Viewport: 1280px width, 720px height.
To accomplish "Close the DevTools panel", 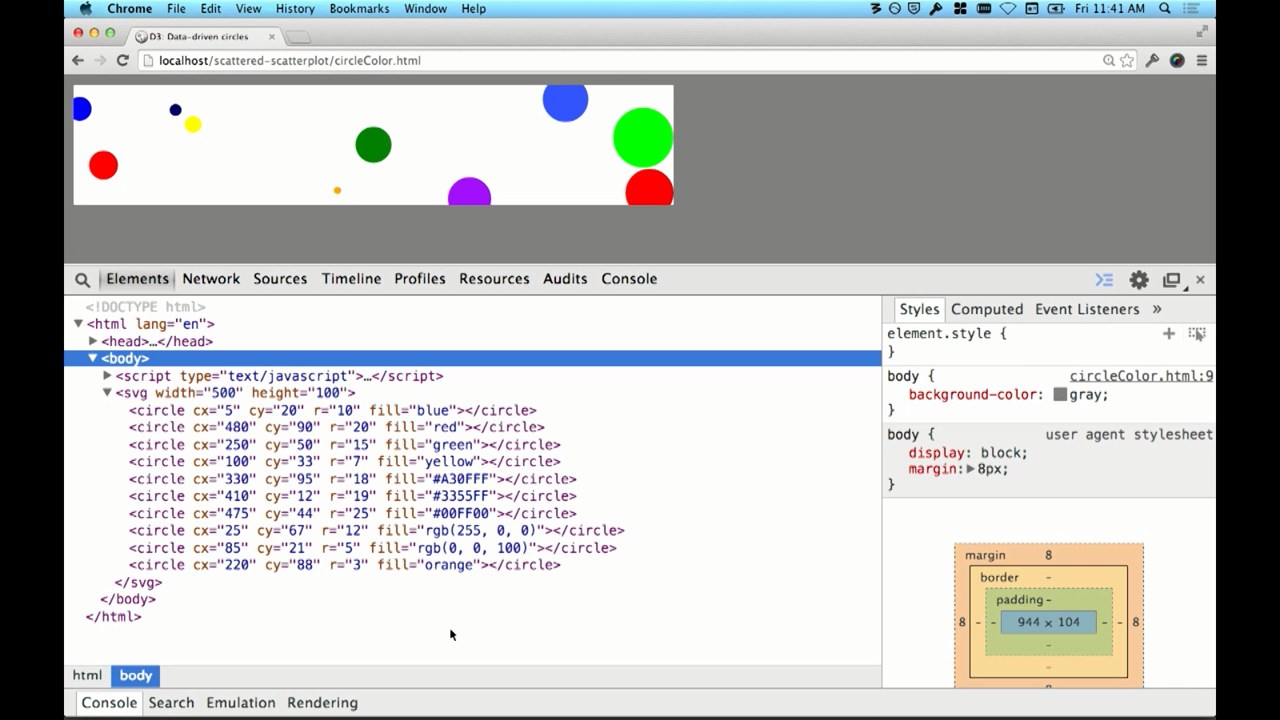I will (x=1200, y=280).
